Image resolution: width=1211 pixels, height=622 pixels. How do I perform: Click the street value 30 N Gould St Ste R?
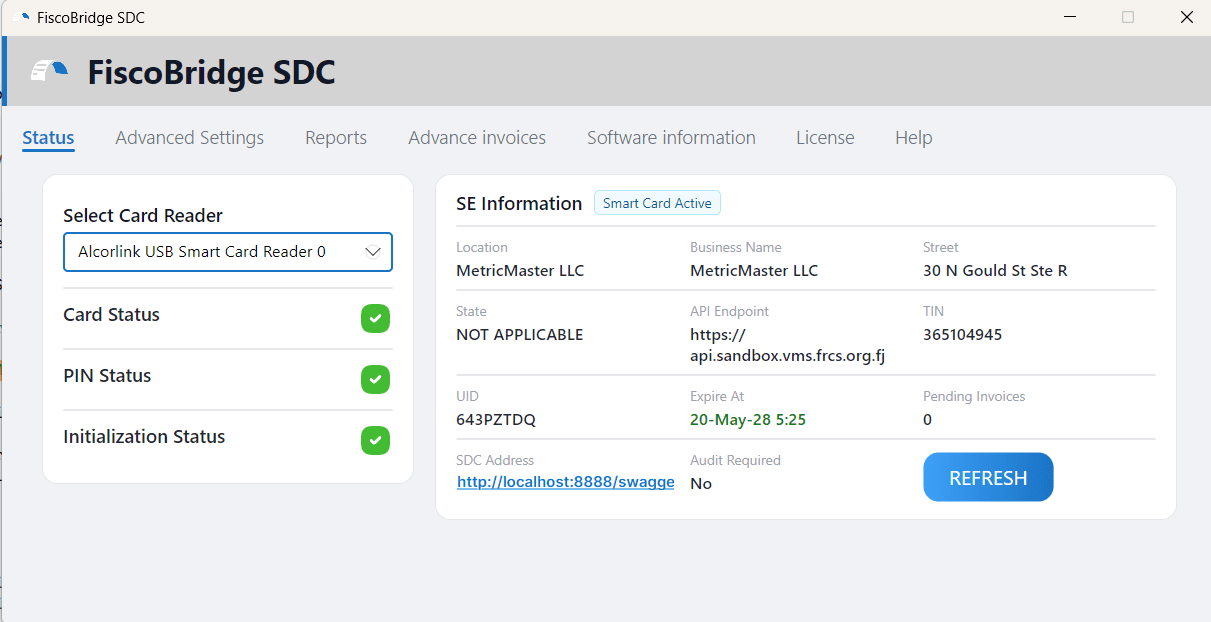(995, 271)
